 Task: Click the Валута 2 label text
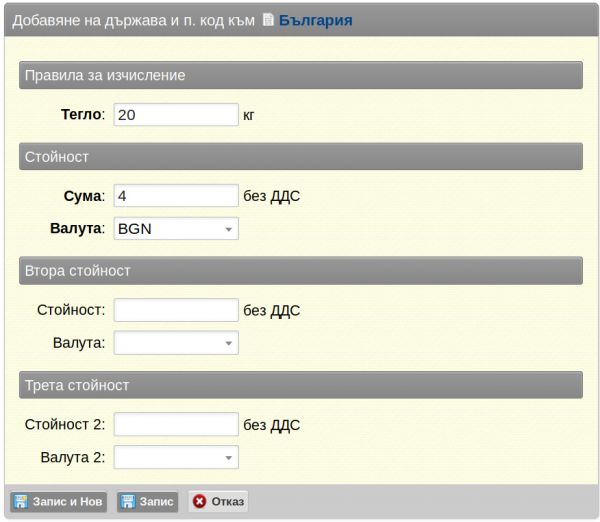(x=73, y=457)
